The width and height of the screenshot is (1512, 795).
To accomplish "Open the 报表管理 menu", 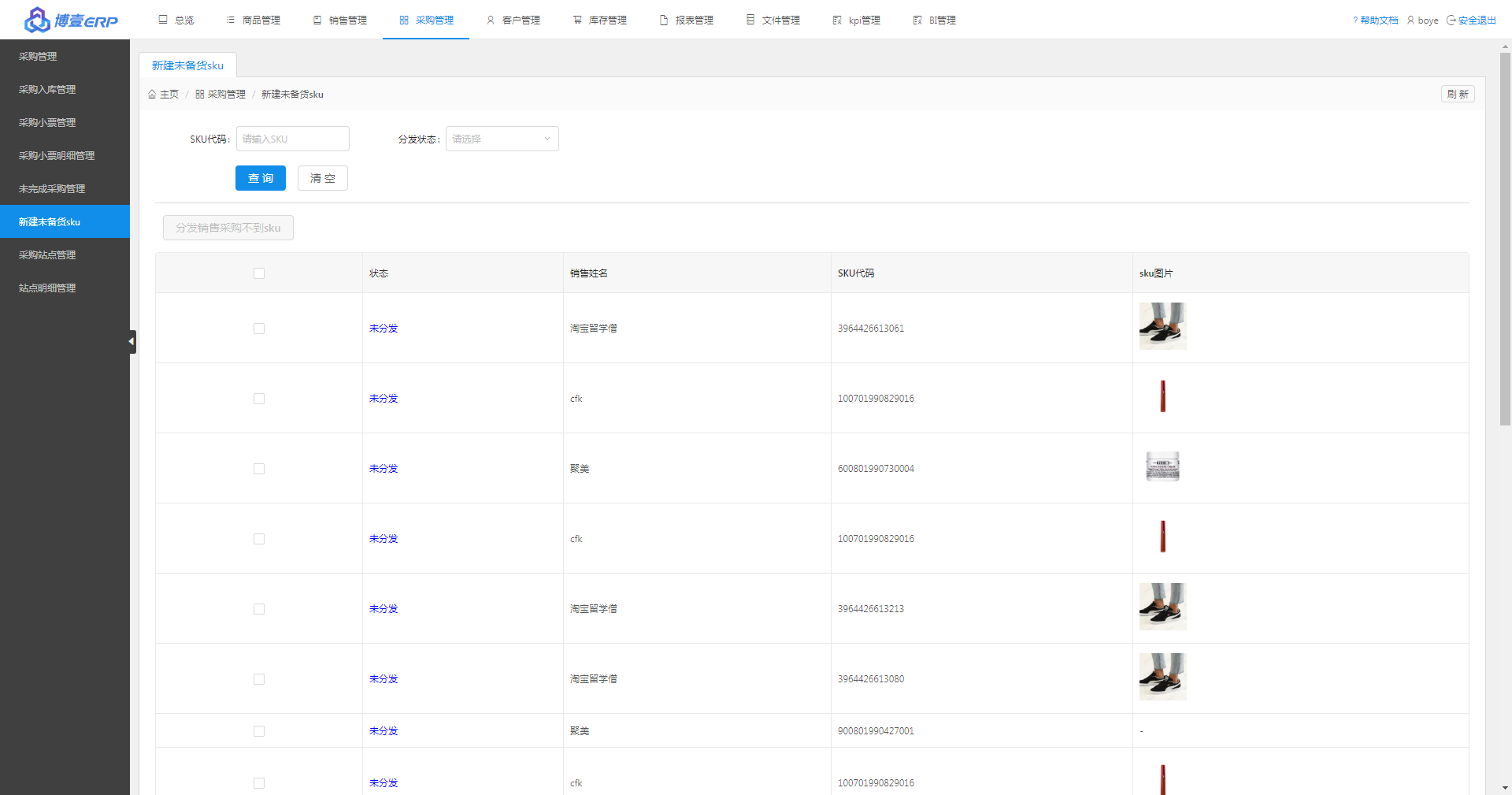I will (687, 20).
